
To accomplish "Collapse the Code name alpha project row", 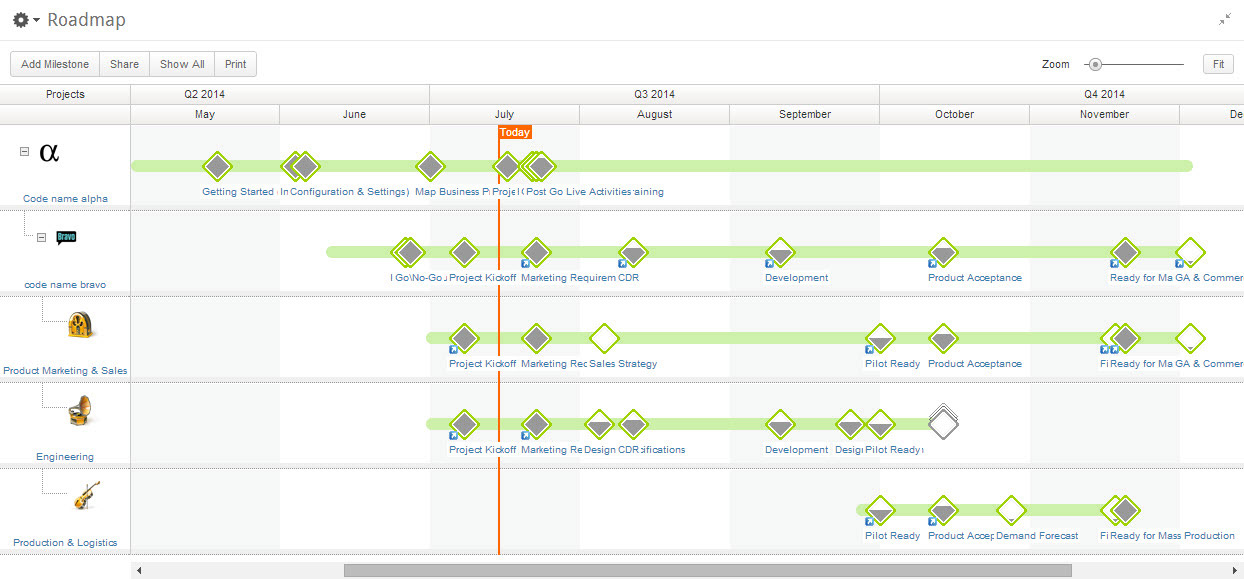I will [22, 150].
